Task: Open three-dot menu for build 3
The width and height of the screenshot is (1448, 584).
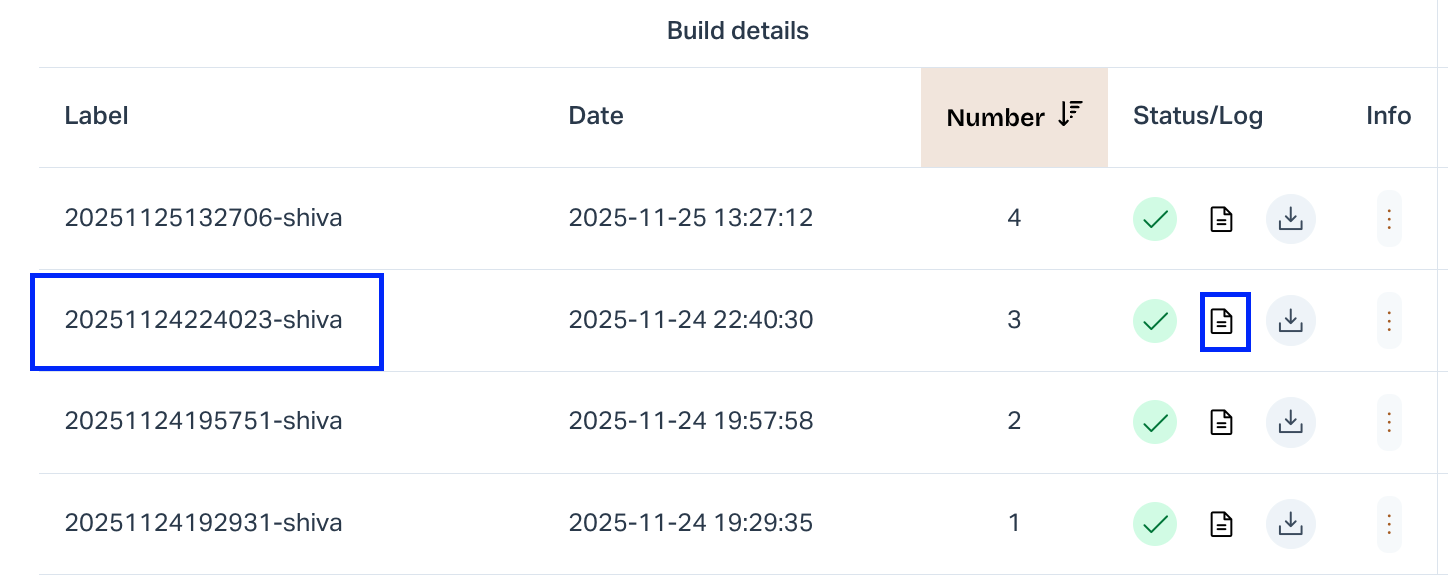Action: [1389, 321]
